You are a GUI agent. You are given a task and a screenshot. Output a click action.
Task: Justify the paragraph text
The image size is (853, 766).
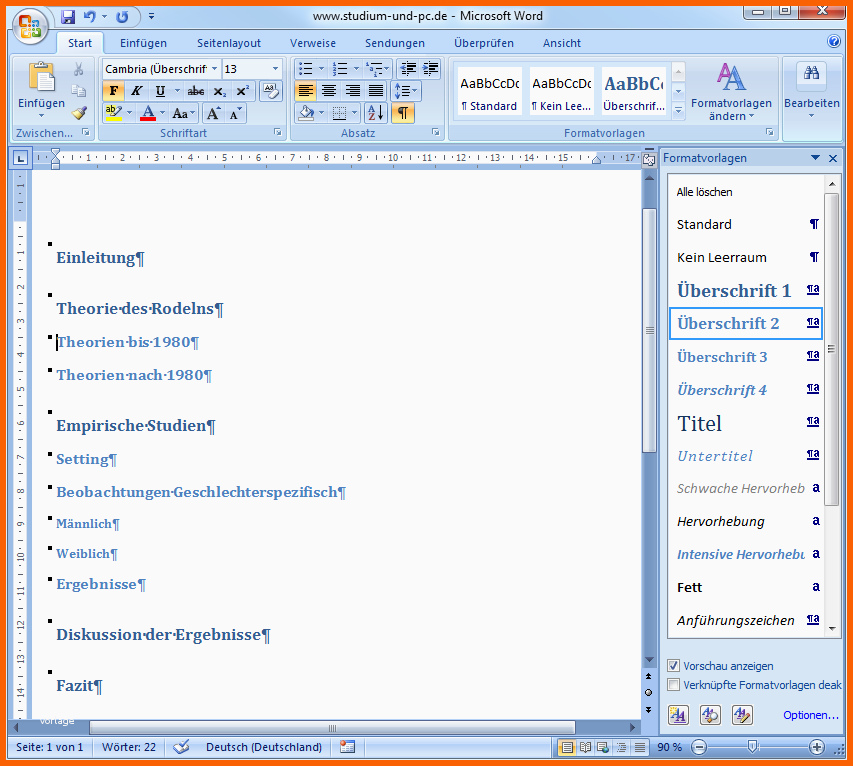376,91
